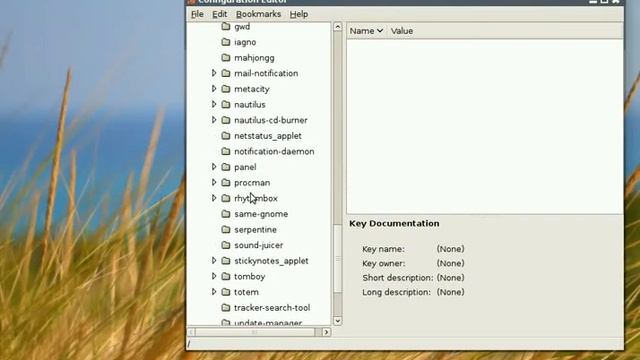Click the vertical scrollbar thumb of tree

(x=338, y=258)
